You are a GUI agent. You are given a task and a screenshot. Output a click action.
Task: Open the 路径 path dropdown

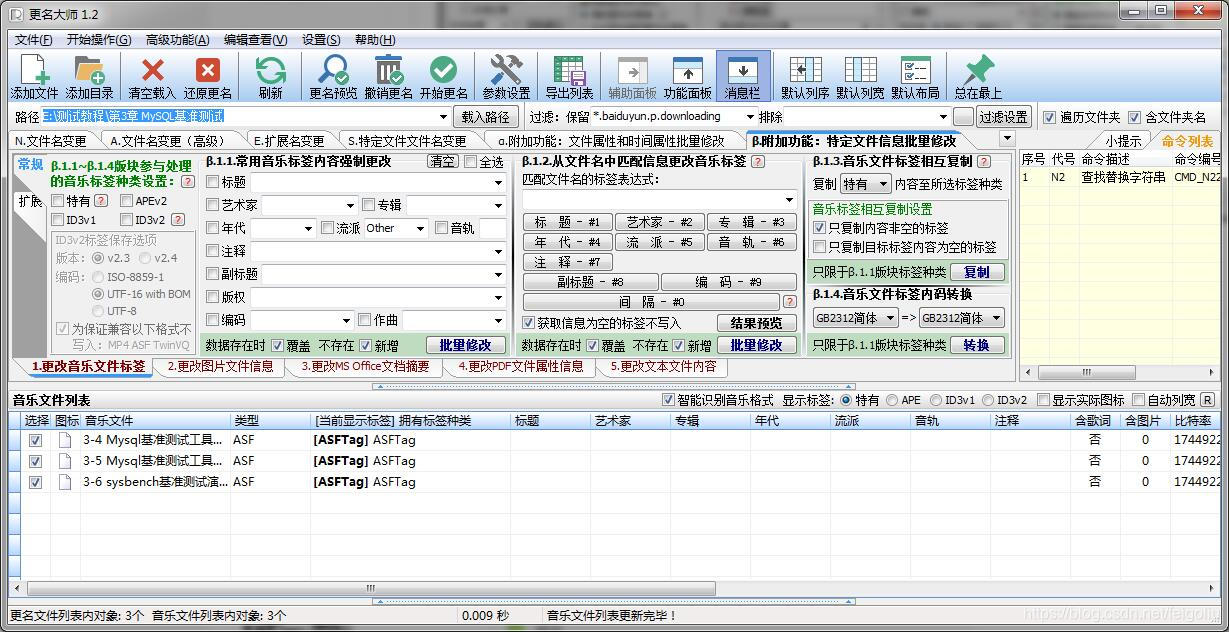pos(443,117)
